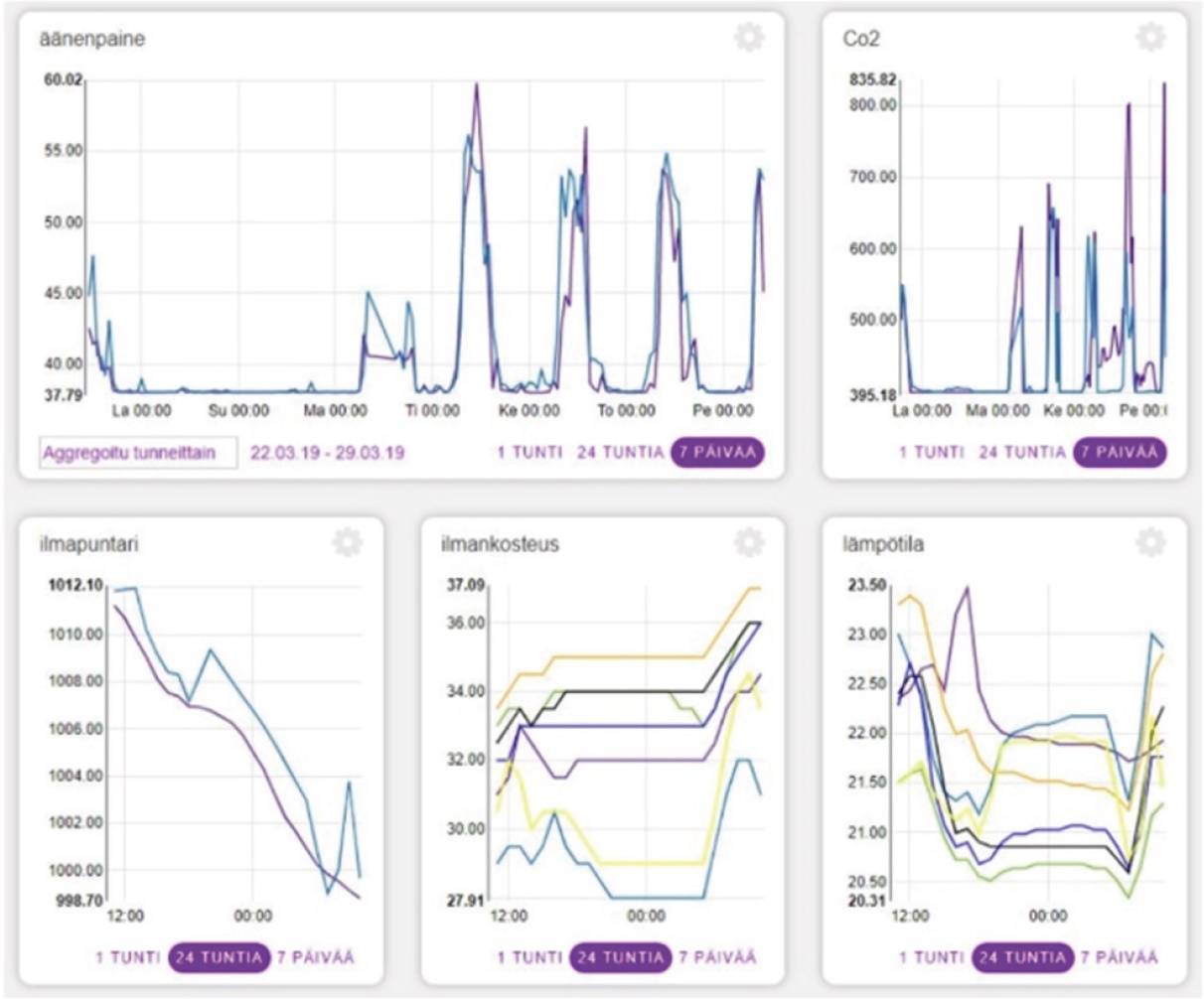Show 1 TUNTI view for ilmapuntari
The width and height of the screenshot is (1204, 999).
click(x=127, y=958)
